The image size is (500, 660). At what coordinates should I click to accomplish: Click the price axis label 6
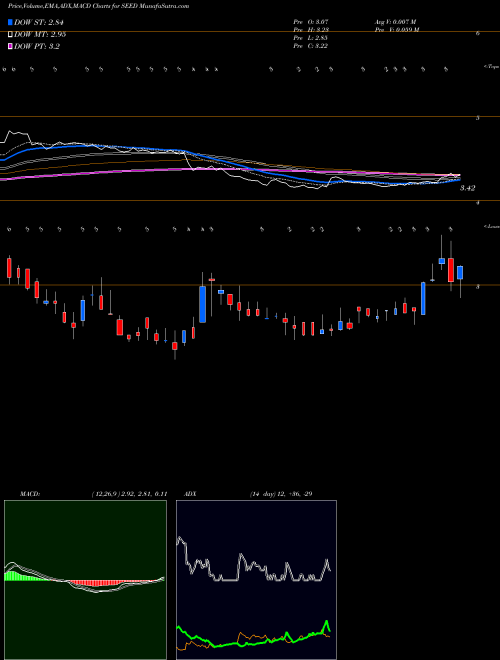478,33
